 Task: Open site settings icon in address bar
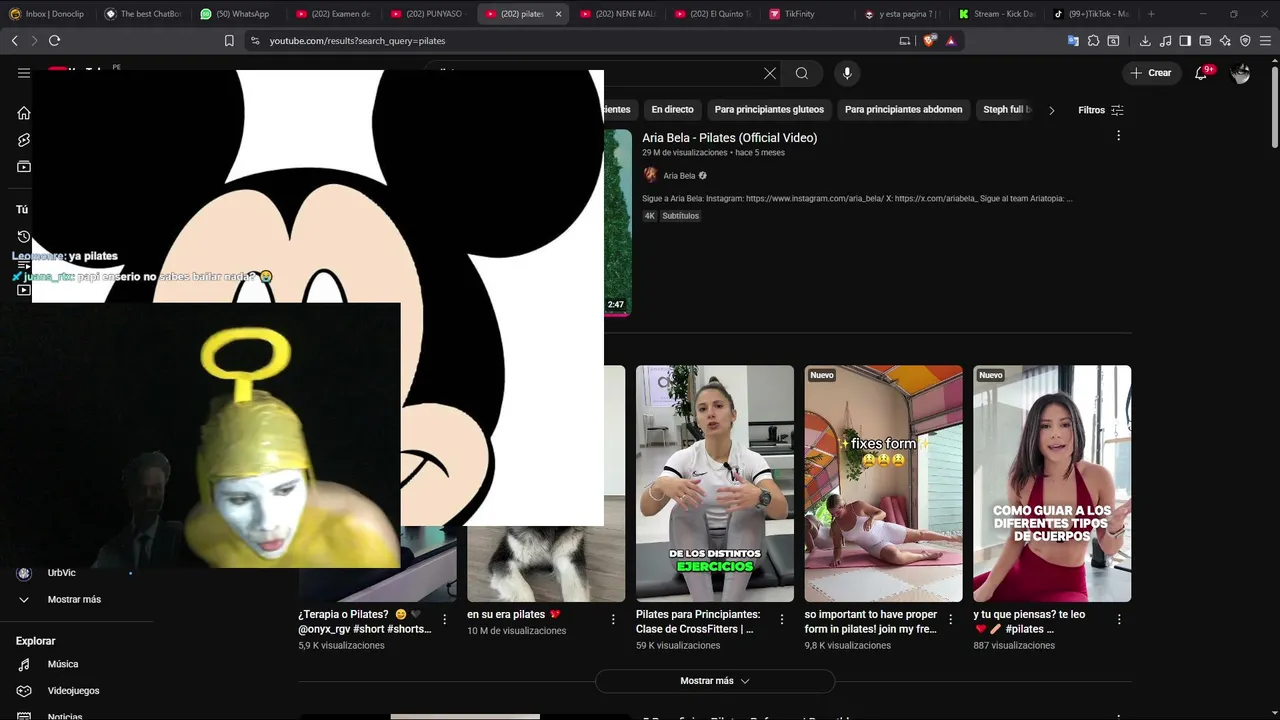pos(255,41)
